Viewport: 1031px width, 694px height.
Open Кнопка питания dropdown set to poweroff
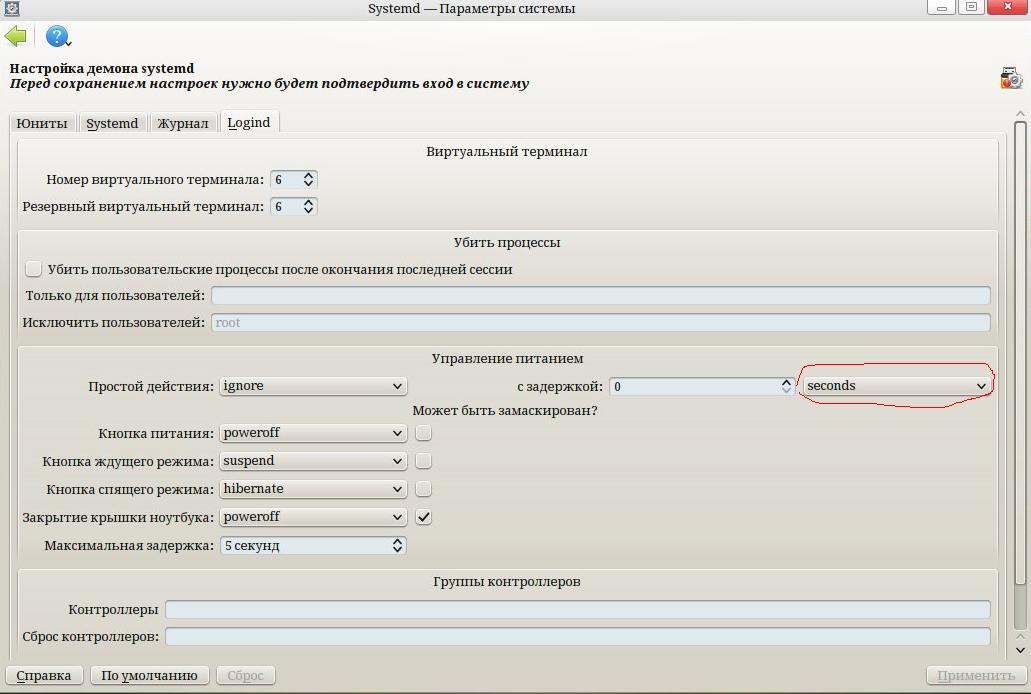(313, 433)
